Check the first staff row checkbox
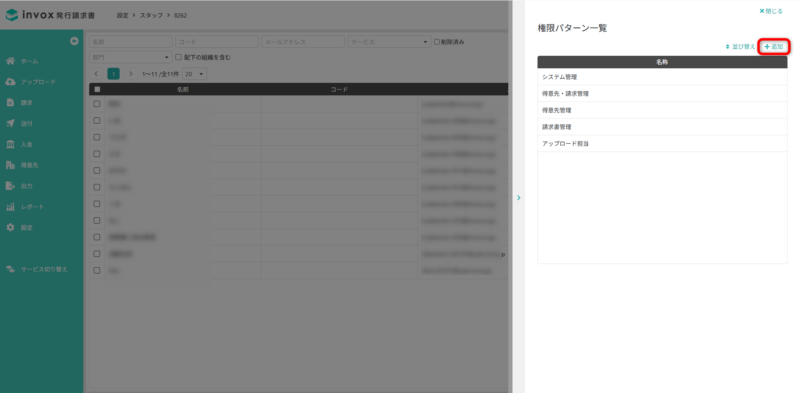Image resolution: width=800 pixels, height=393 pixels. click(97, 104)
